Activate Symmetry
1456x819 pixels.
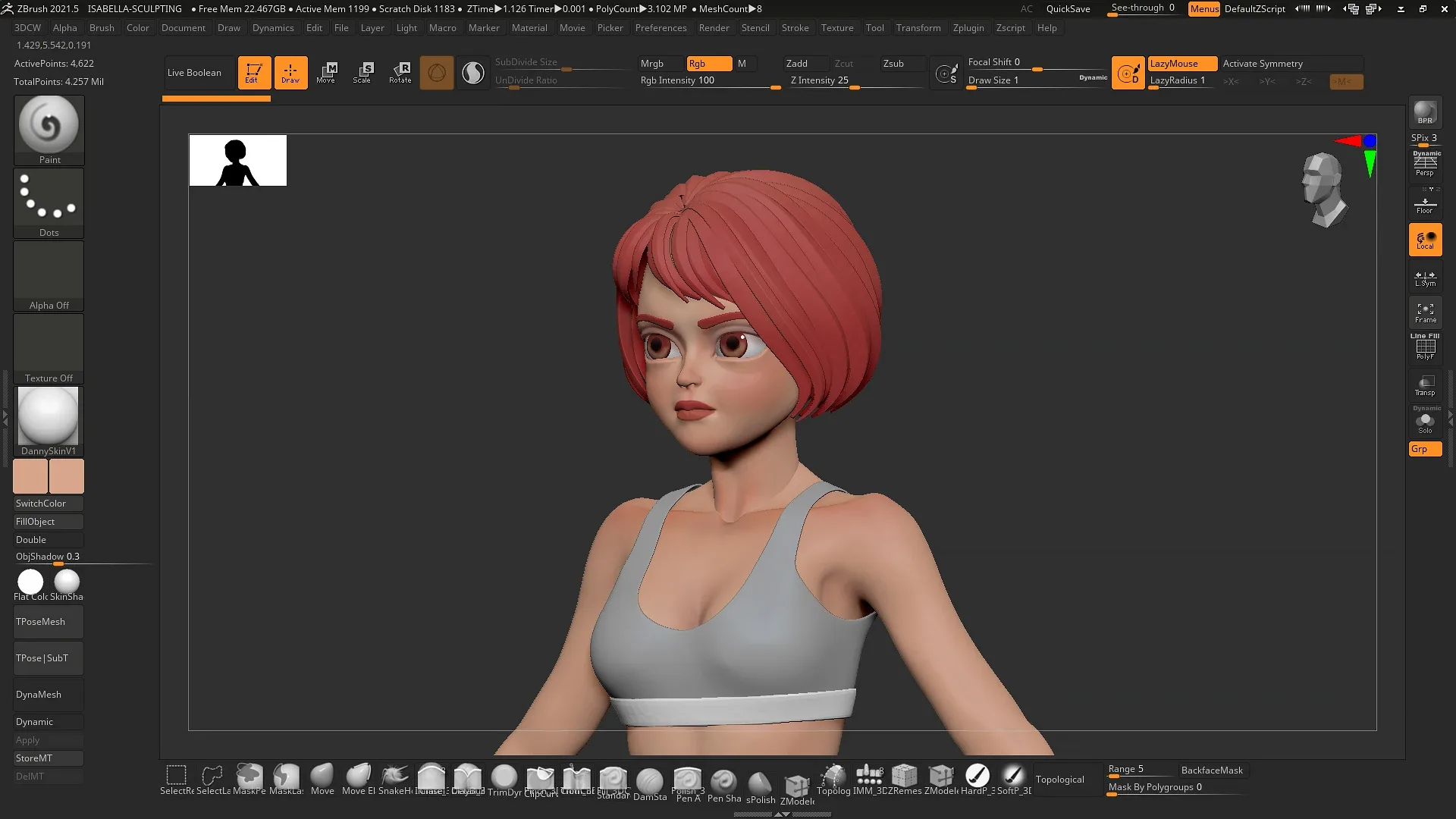[x=1263, y=64]
